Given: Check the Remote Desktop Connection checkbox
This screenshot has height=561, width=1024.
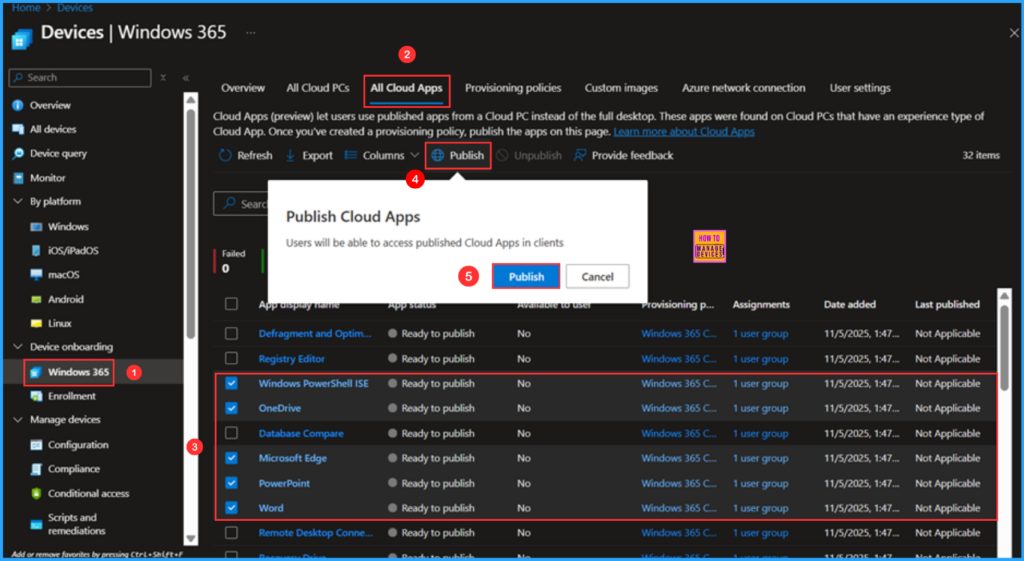Looking at the screenshot, I should [x=231, y=533].
